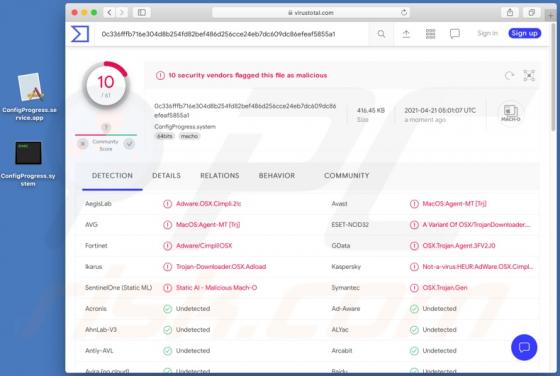The image size is (560, 376).
Task: Click the ConfigProgress.system file name text
Action: point(185,127)
